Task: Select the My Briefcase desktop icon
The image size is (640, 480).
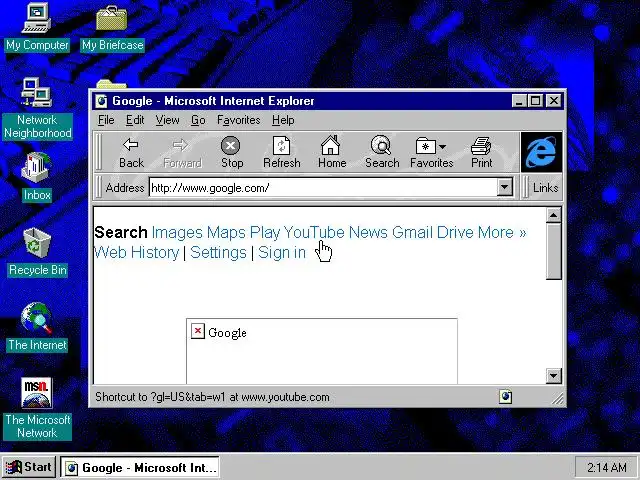Action: 112,28
